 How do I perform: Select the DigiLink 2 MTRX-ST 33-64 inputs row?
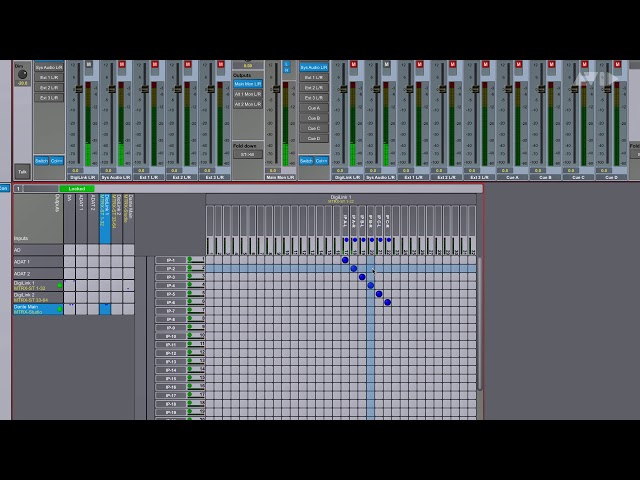coord(38,297)
